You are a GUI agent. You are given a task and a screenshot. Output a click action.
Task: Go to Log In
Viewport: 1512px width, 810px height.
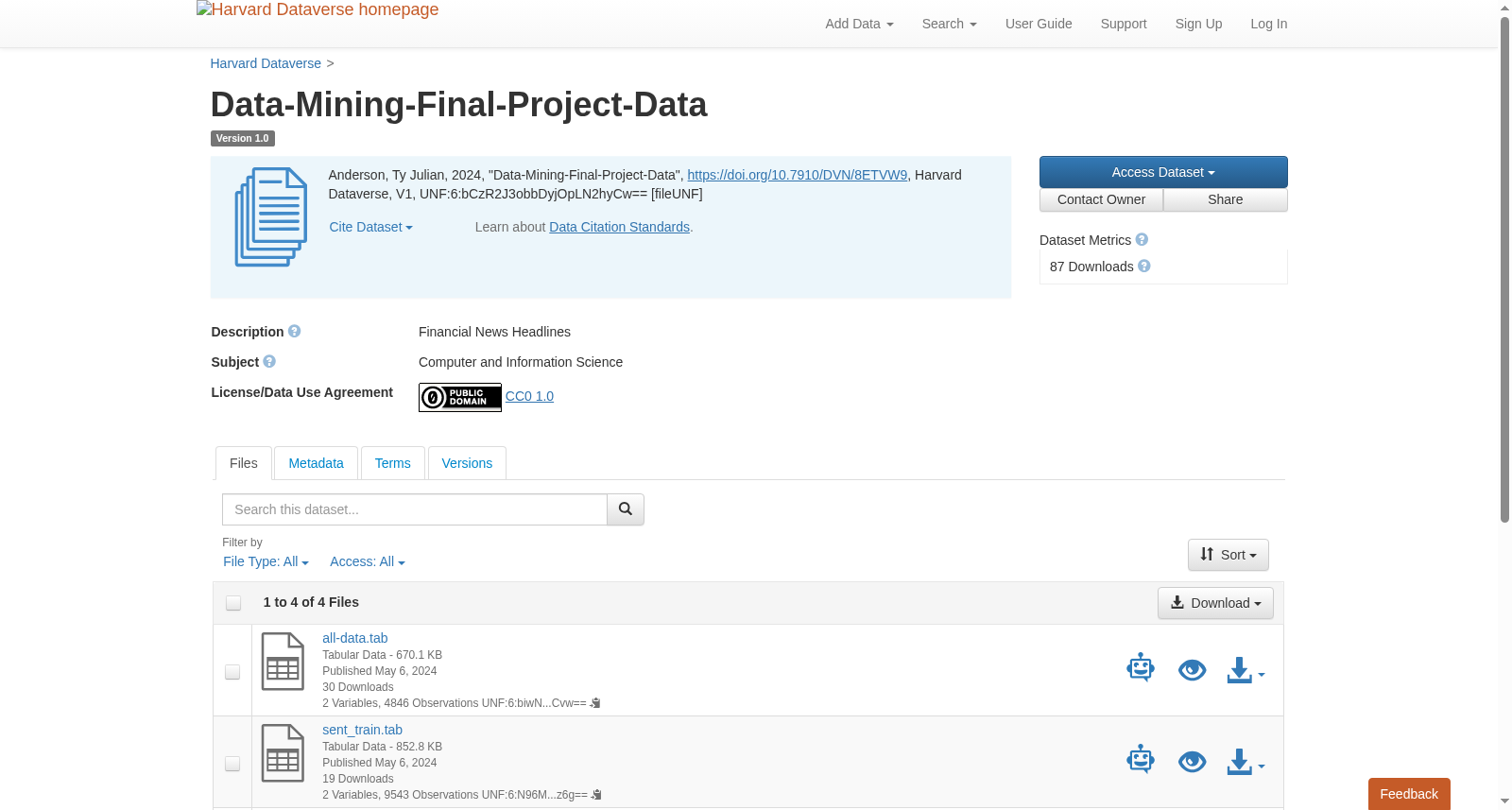[1268, 24]
